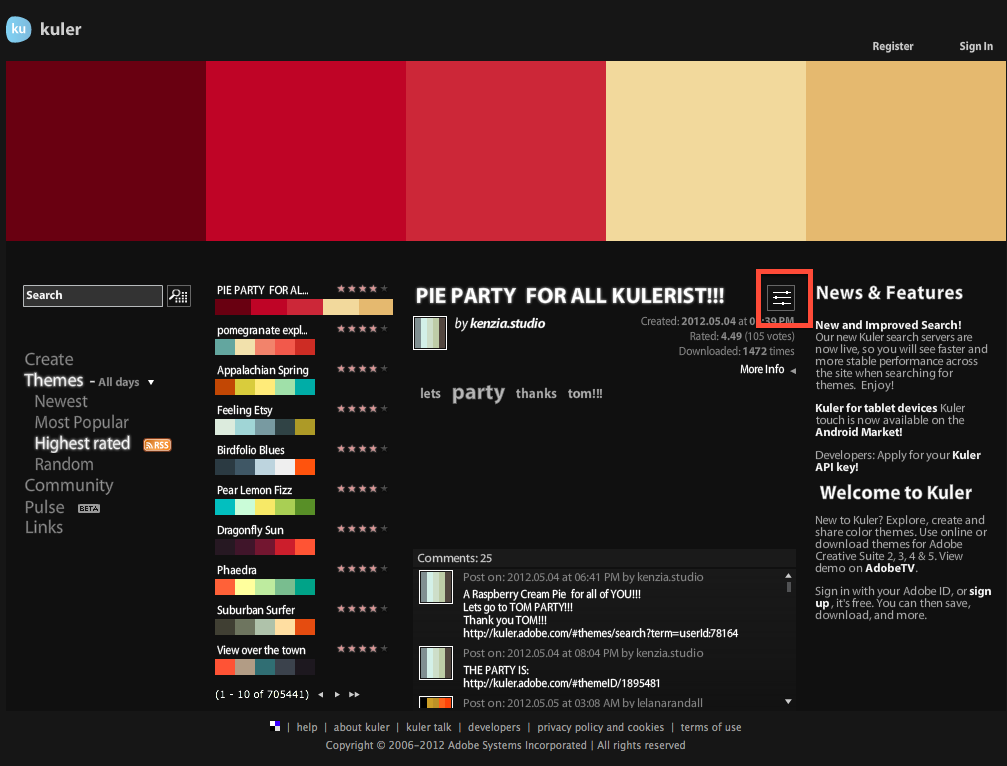
Task: Click the search magnifier button
Action: (179, 295)
